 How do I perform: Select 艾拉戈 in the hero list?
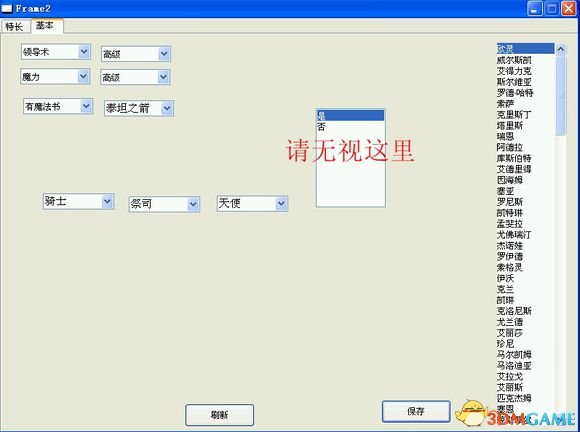click(x=525, y=376)
